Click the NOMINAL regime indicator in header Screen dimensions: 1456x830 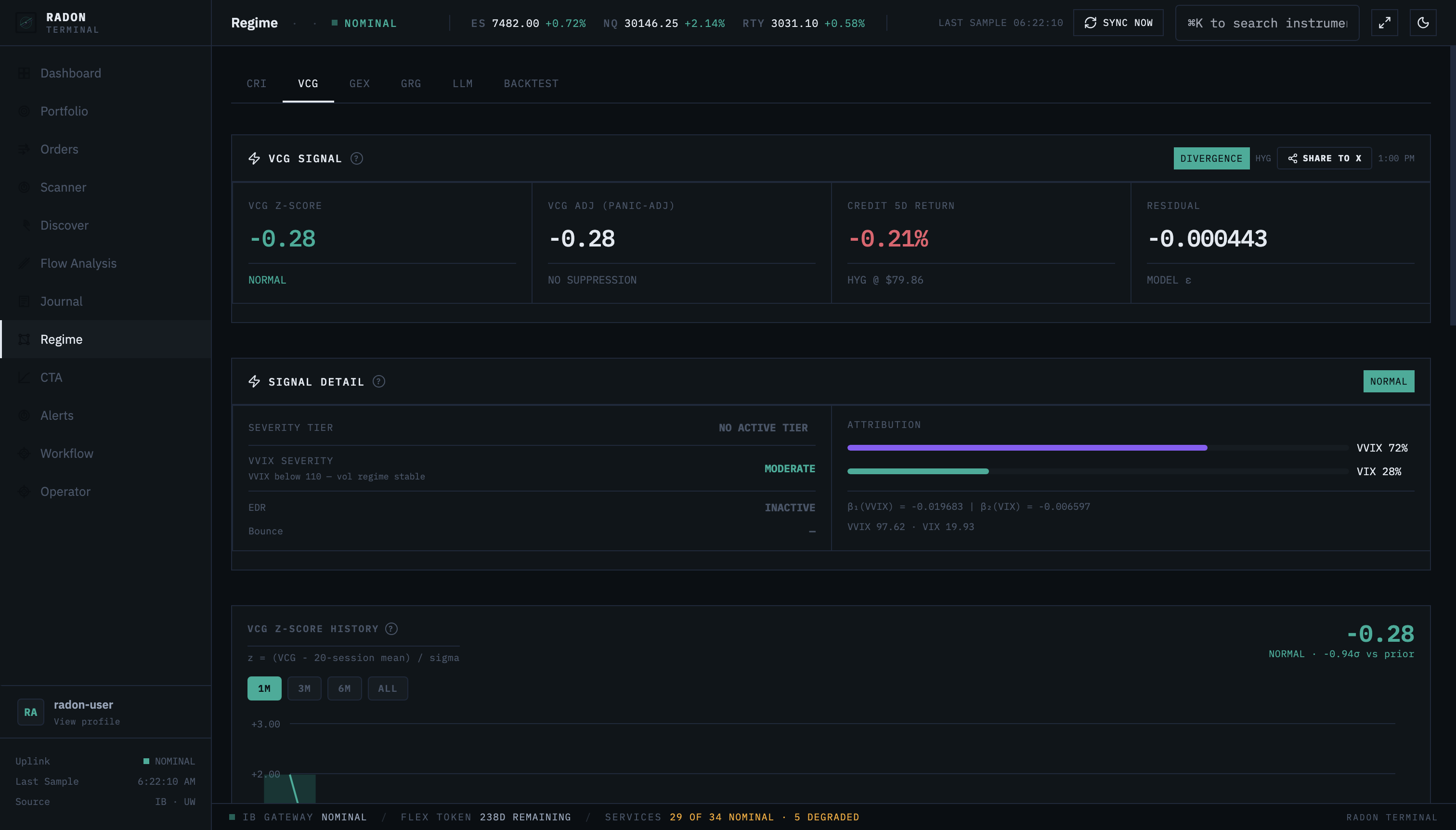click(364, 24)
